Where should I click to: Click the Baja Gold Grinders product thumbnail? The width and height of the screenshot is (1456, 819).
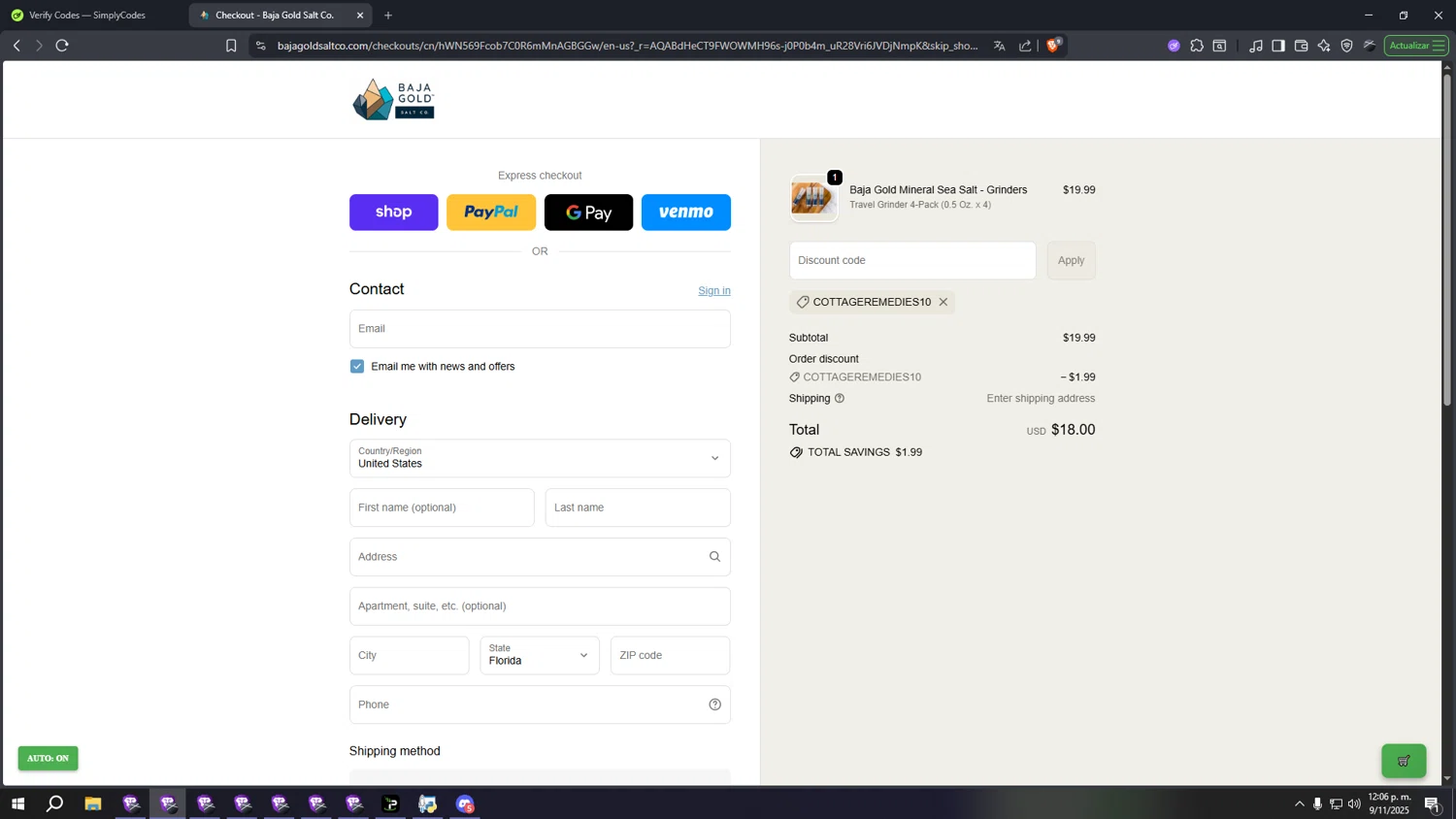click(x=813, y=198)
